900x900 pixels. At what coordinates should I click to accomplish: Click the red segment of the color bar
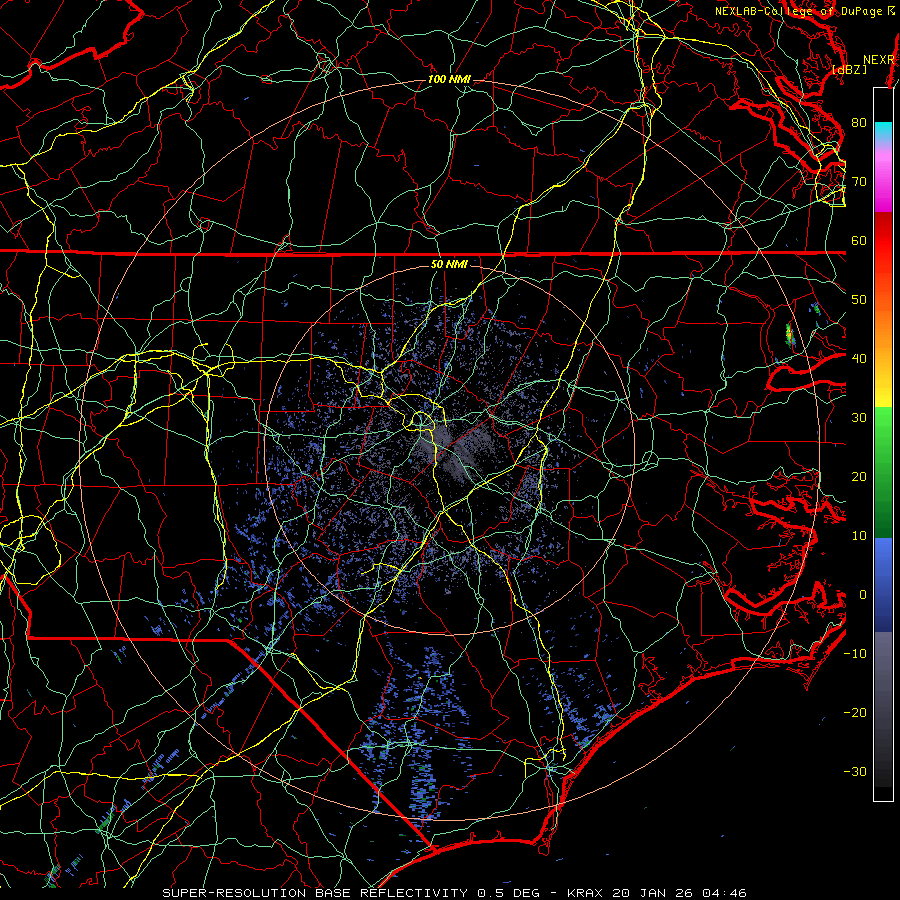(883, 241)
